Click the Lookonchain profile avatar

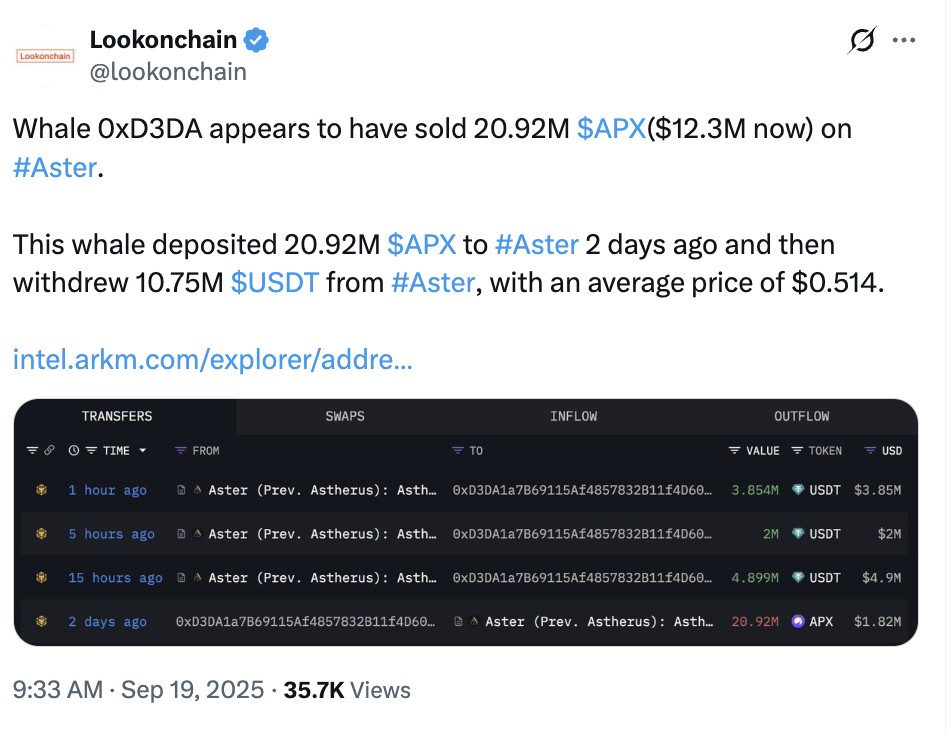45,57
